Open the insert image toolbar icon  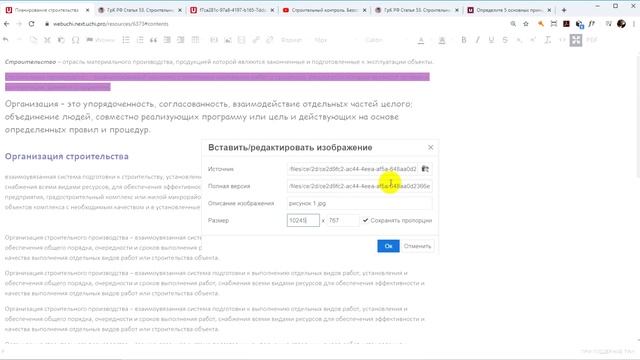pyautogui.click(x=228, y=40)
